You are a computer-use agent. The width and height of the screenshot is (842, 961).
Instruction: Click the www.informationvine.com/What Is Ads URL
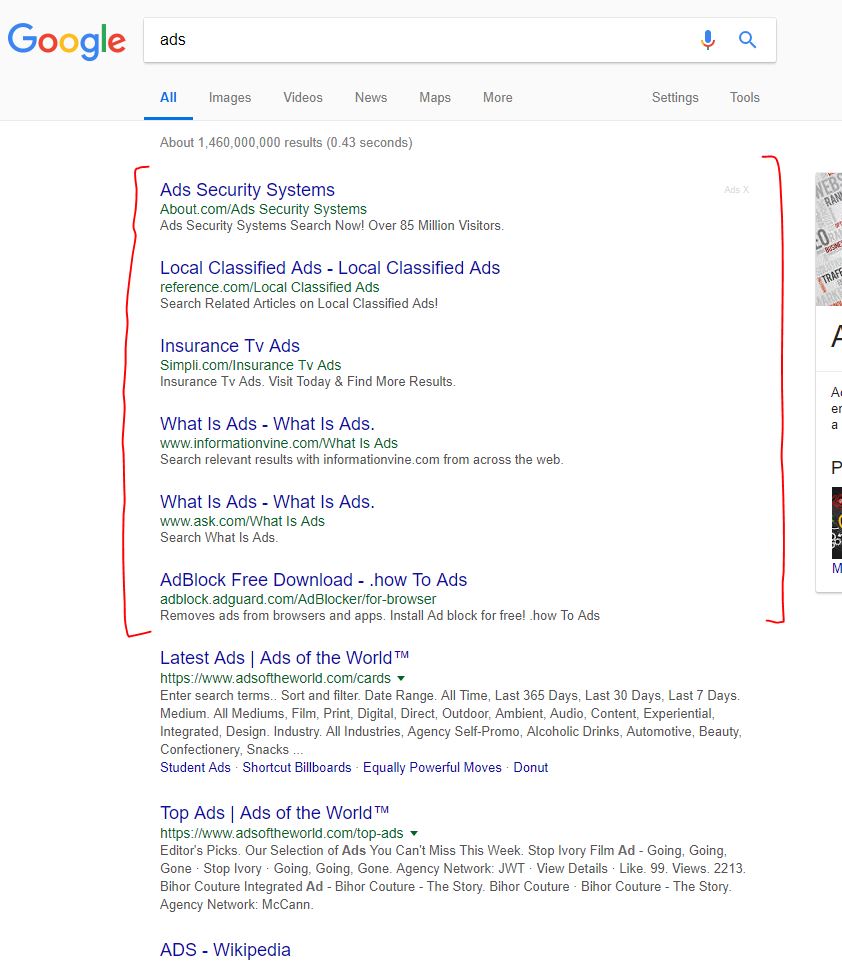coord(279,443)
